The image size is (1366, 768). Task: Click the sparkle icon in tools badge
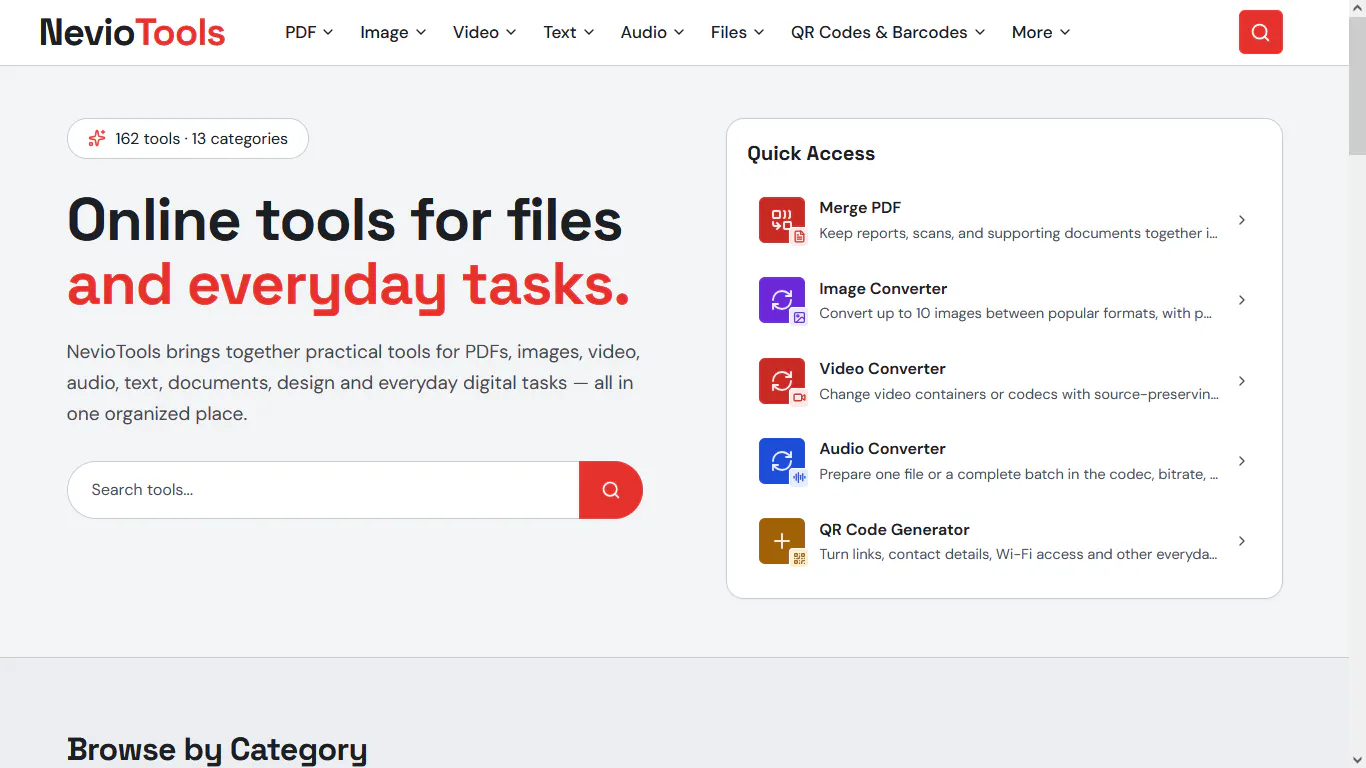click(97, 139)
